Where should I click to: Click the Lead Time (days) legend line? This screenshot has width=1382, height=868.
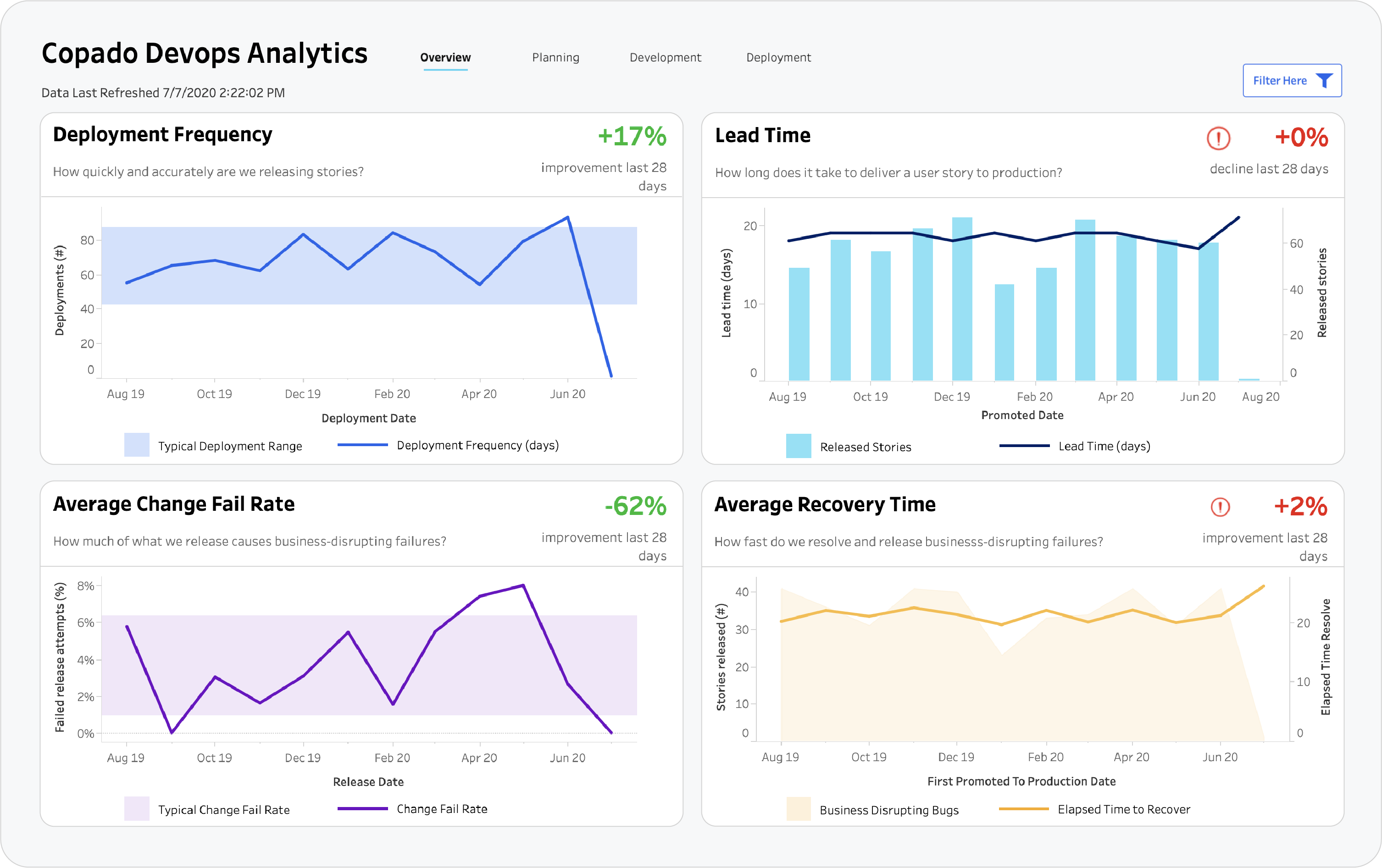click(1024, 446)
